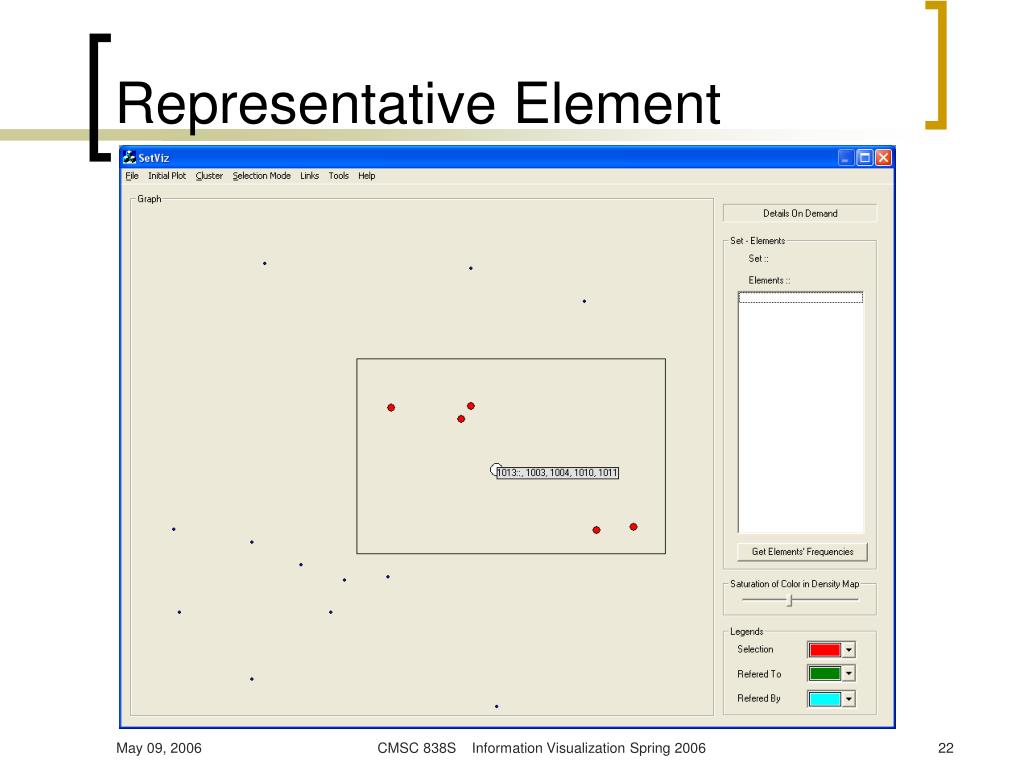This screenshot has width=1024, height=768.
Task: Click Get Elements' Frequencies button
Action: (802, 552)
